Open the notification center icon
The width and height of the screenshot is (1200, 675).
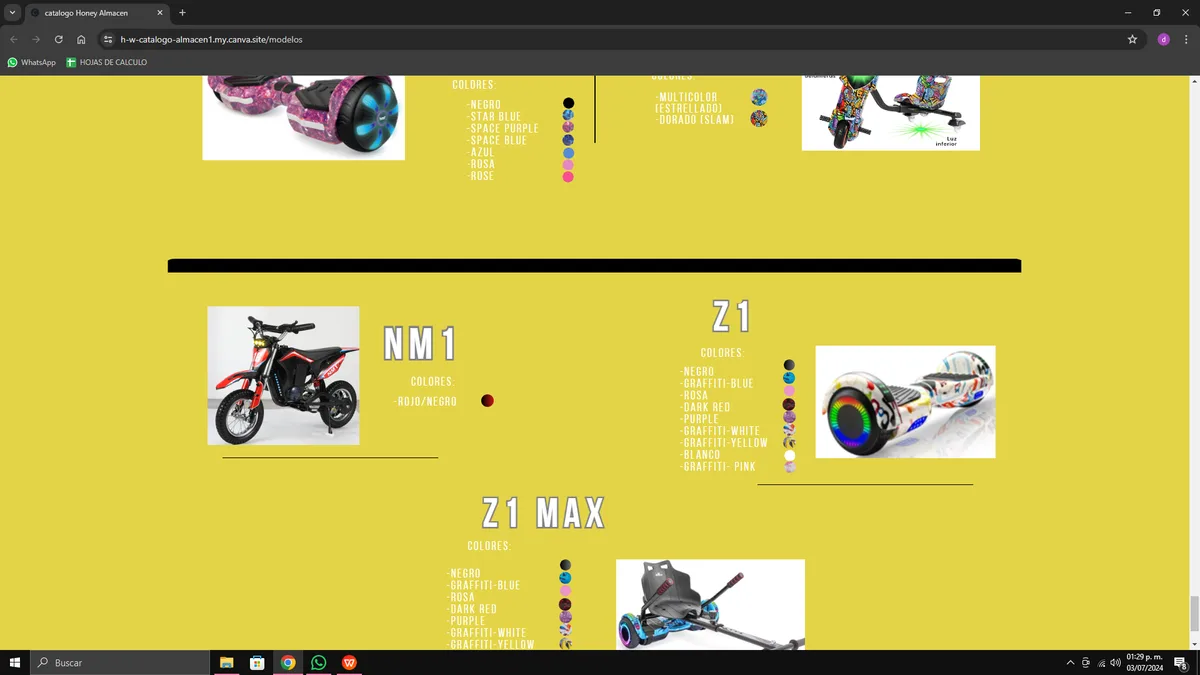[1181, 663]
